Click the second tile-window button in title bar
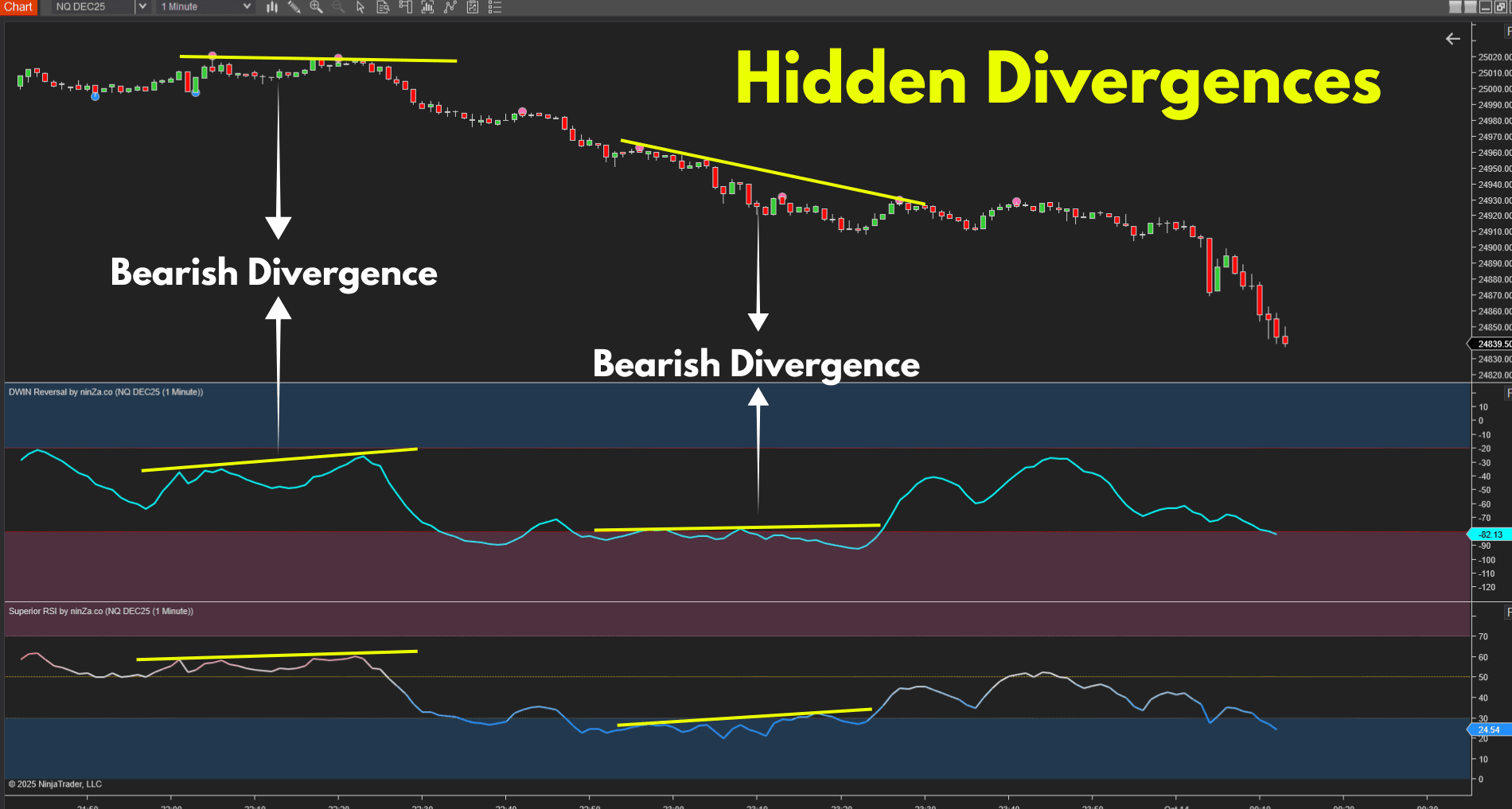 1470,7
